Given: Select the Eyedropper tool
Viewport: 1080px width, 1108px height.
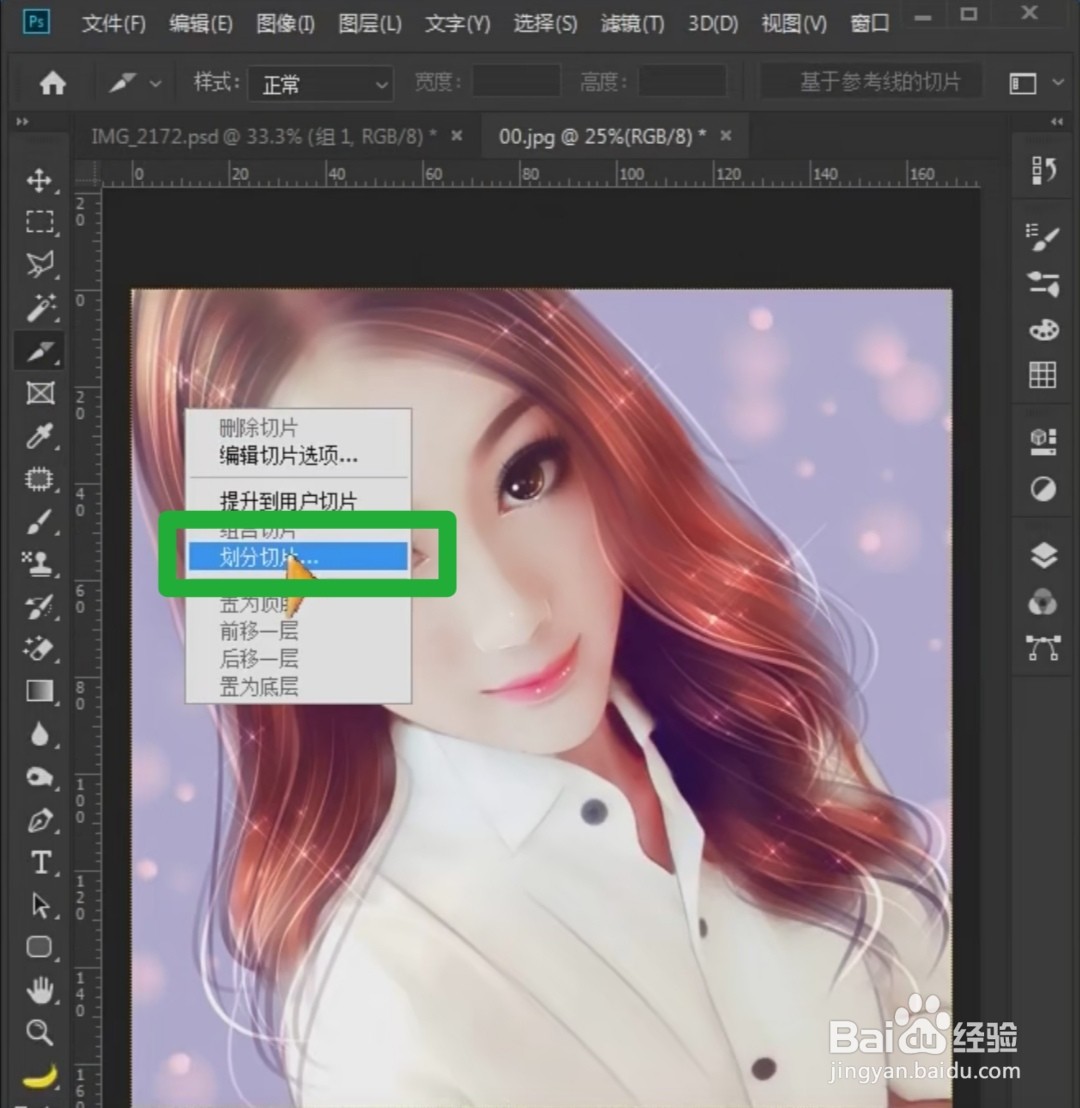Looking at the screenshot, I should (39, 436).
